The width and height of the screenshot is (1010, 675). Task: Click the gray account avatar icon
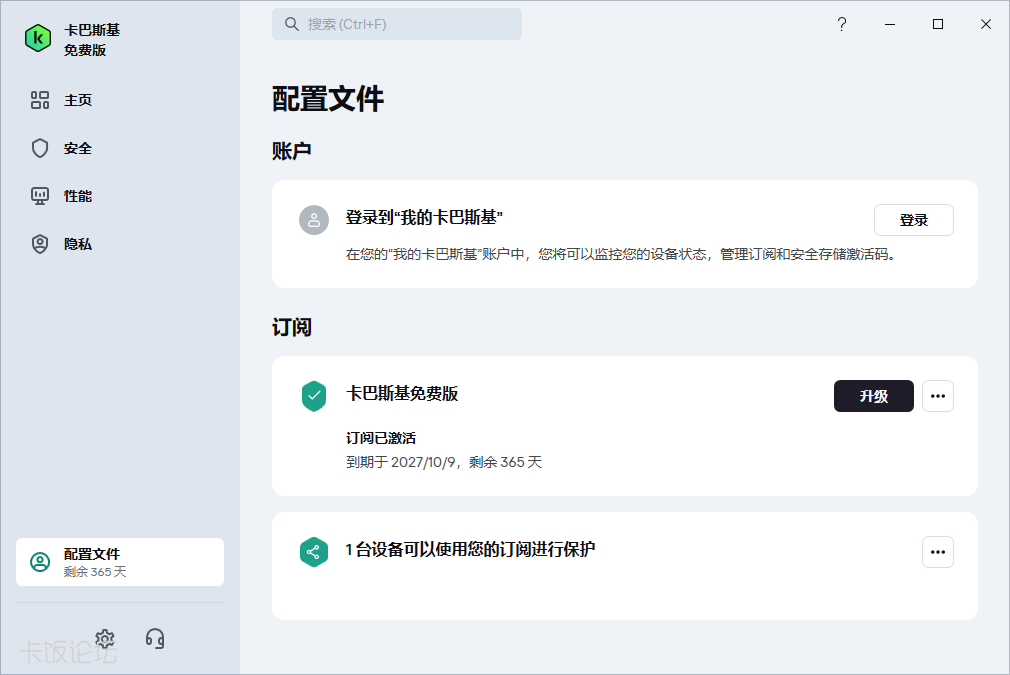tap(314, 220)
